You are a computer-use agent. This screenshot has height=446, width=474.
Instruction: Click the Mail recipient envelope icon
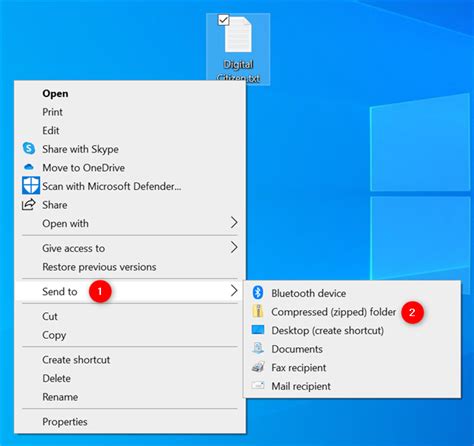(x=258, y=386)
